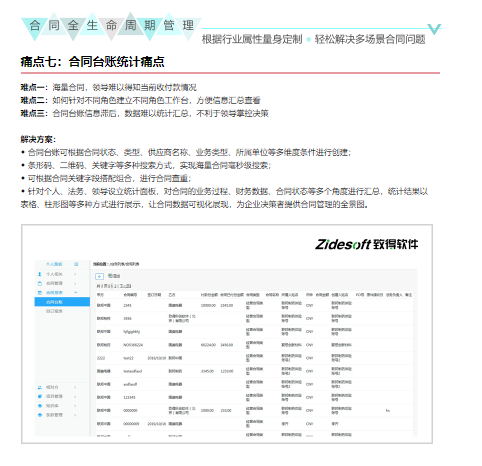Sort by the 合同类型 column header

coord(253,295)
